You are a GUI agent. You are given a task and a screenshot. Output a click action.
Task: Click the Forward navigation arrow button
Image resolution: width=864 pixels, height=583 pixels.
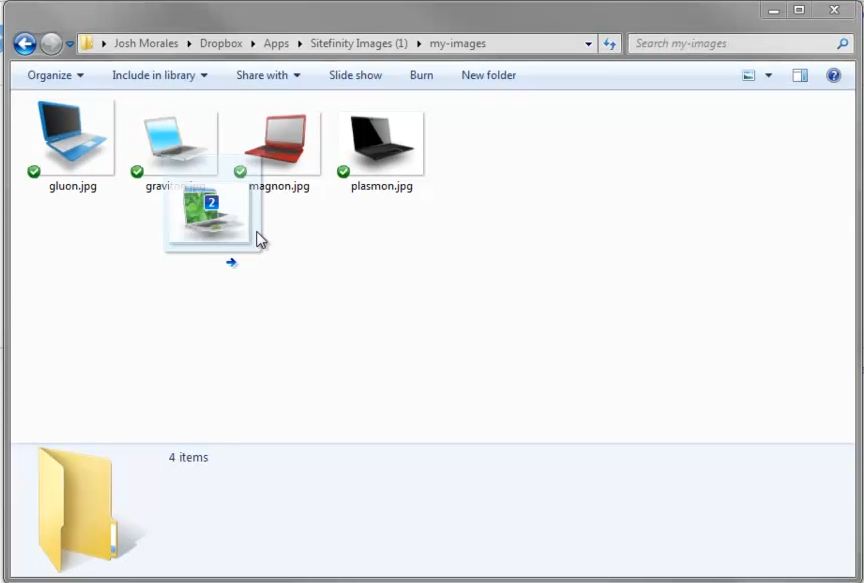coord(51,44)
